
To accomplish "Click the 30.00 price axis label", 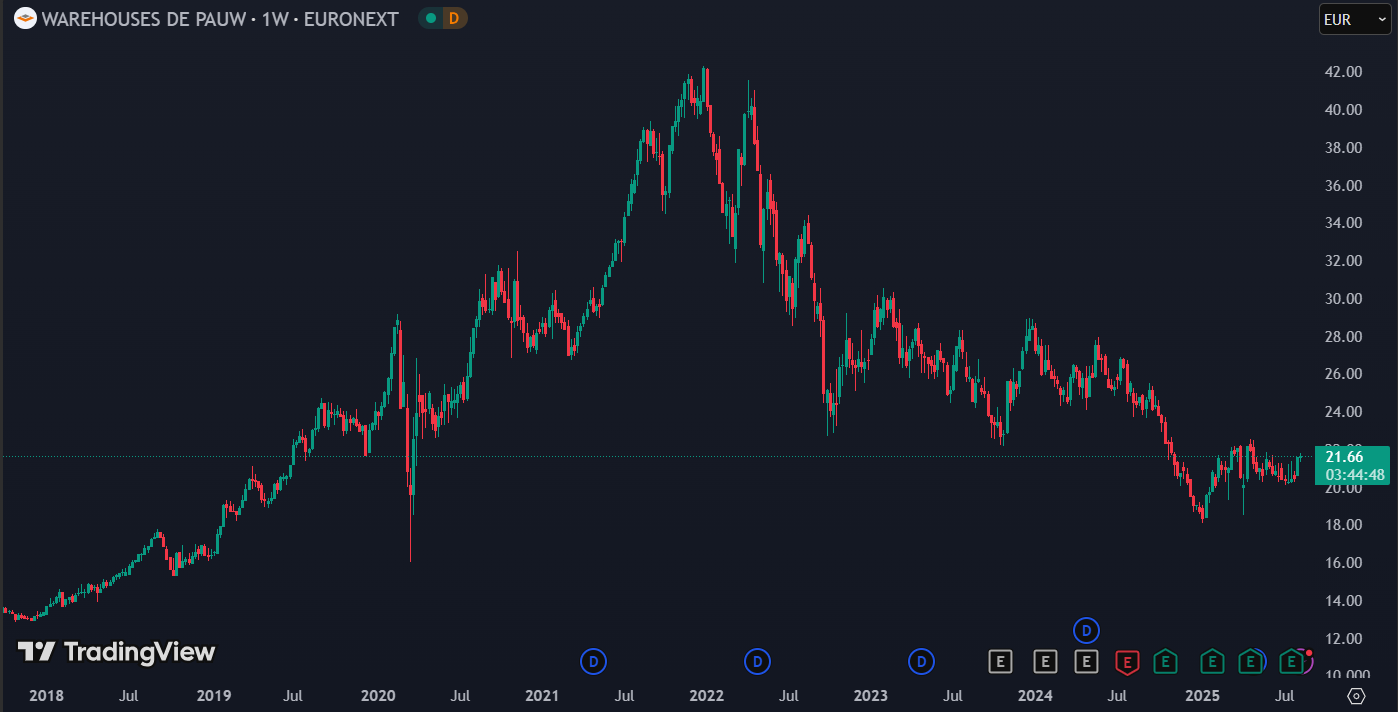I will tap(1343, 299).
